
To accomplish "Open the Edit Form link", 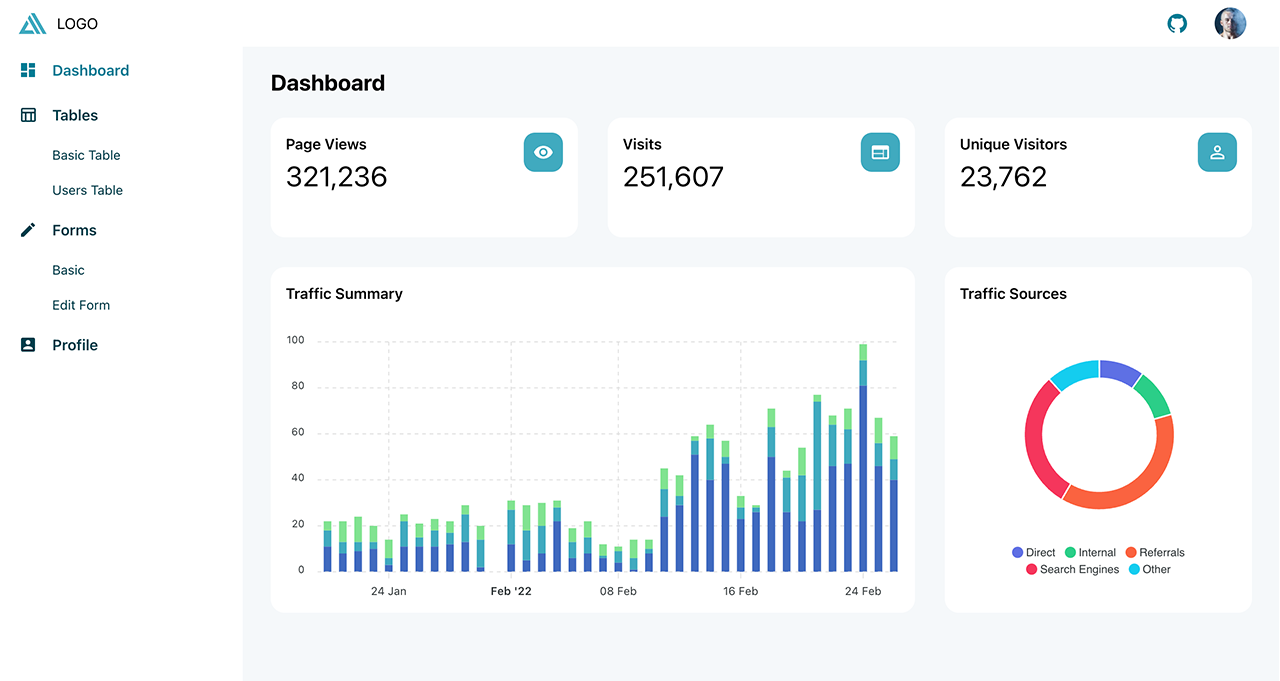I will click(x=81, y=305).
